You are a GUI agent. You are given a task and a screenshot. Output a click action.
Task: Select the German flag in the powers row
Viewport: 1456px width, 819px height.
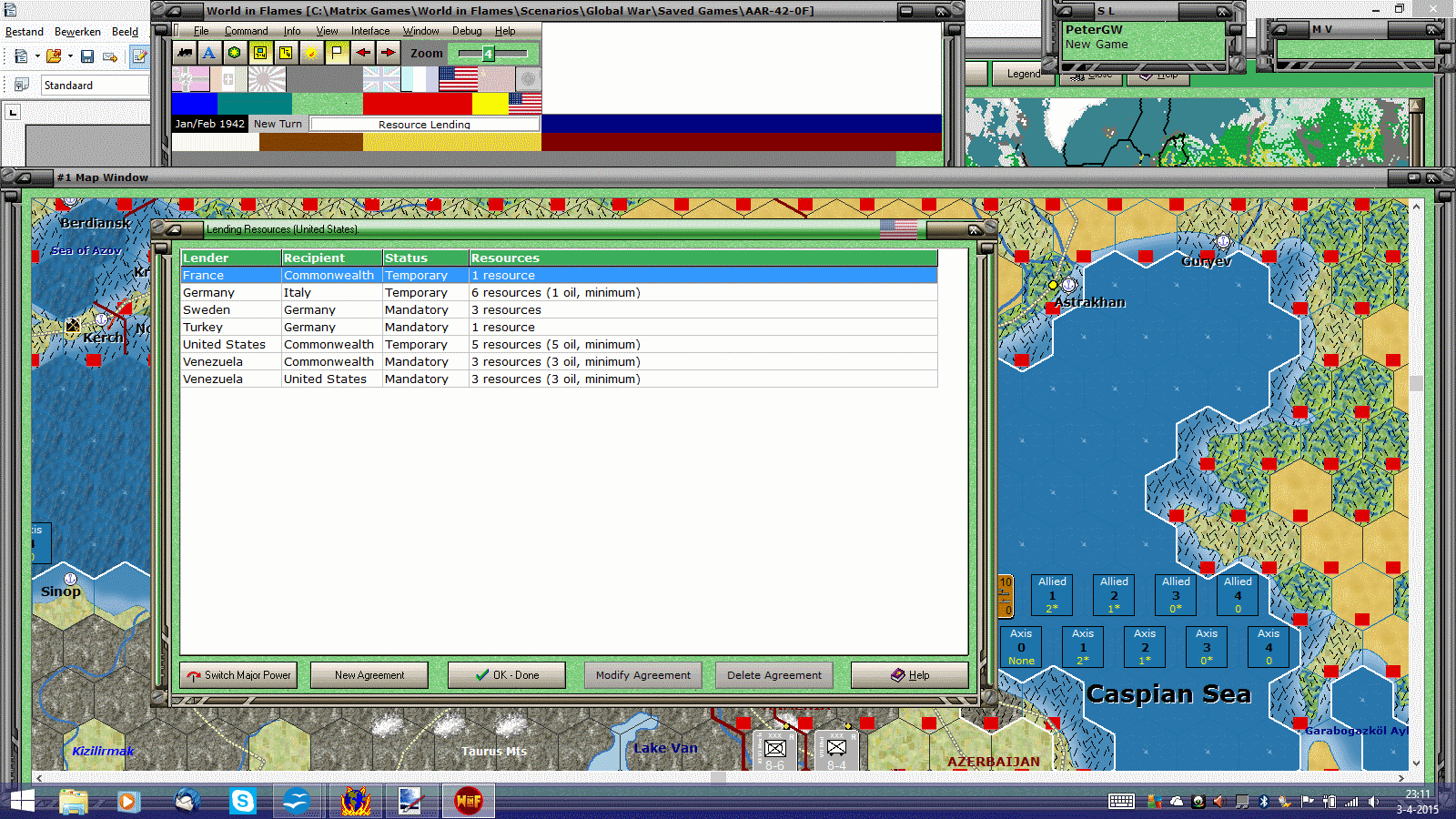pos(190,79)
